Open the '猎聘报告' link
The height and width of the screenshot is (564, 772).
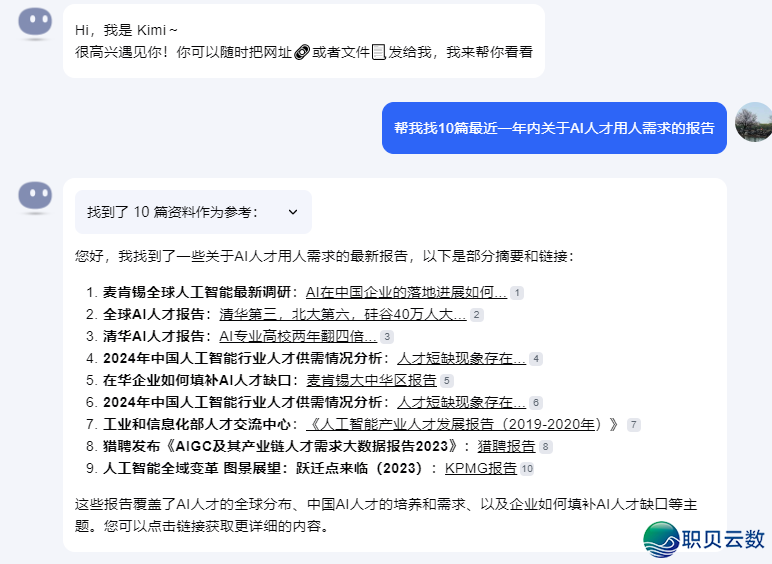(506, 446)
